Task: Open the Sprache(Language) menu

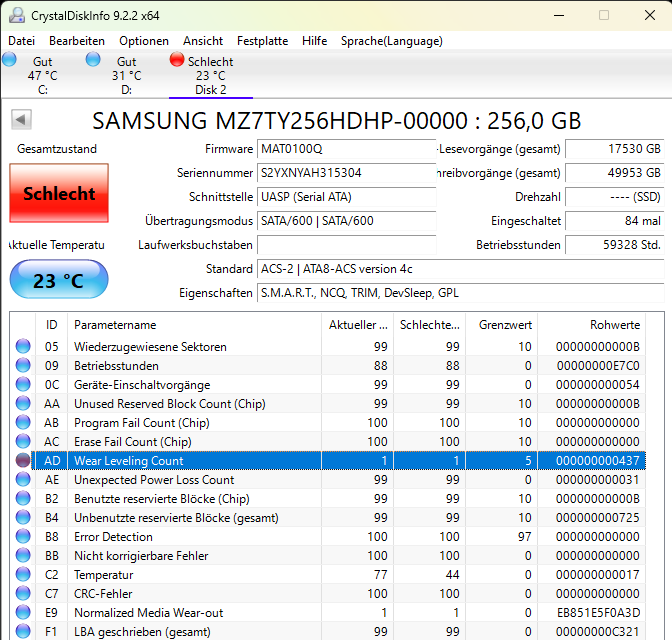Action: (x=391, y=41)
